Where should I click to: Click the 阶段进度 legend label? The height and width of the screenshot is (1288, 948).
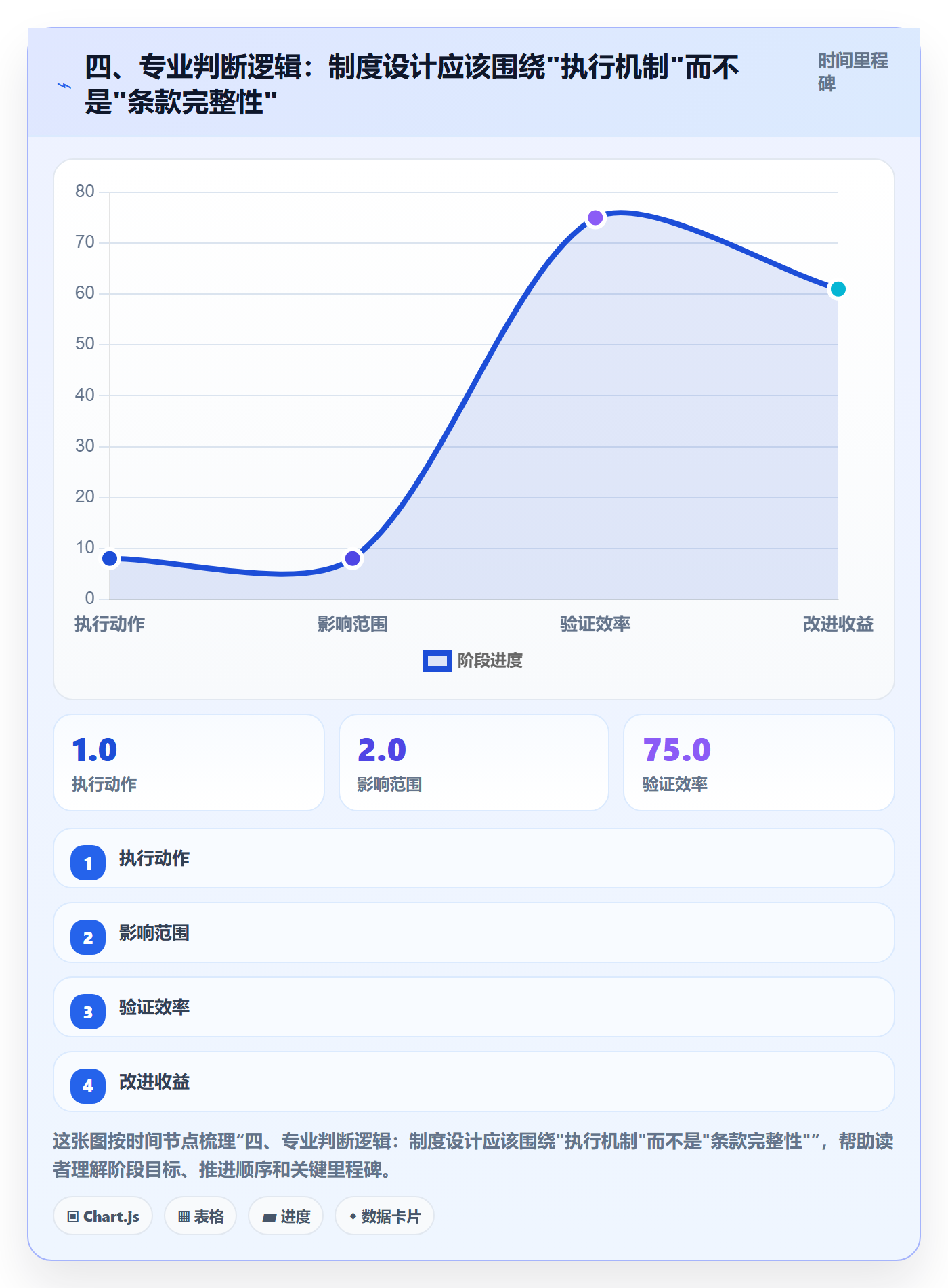pos(490,660)
